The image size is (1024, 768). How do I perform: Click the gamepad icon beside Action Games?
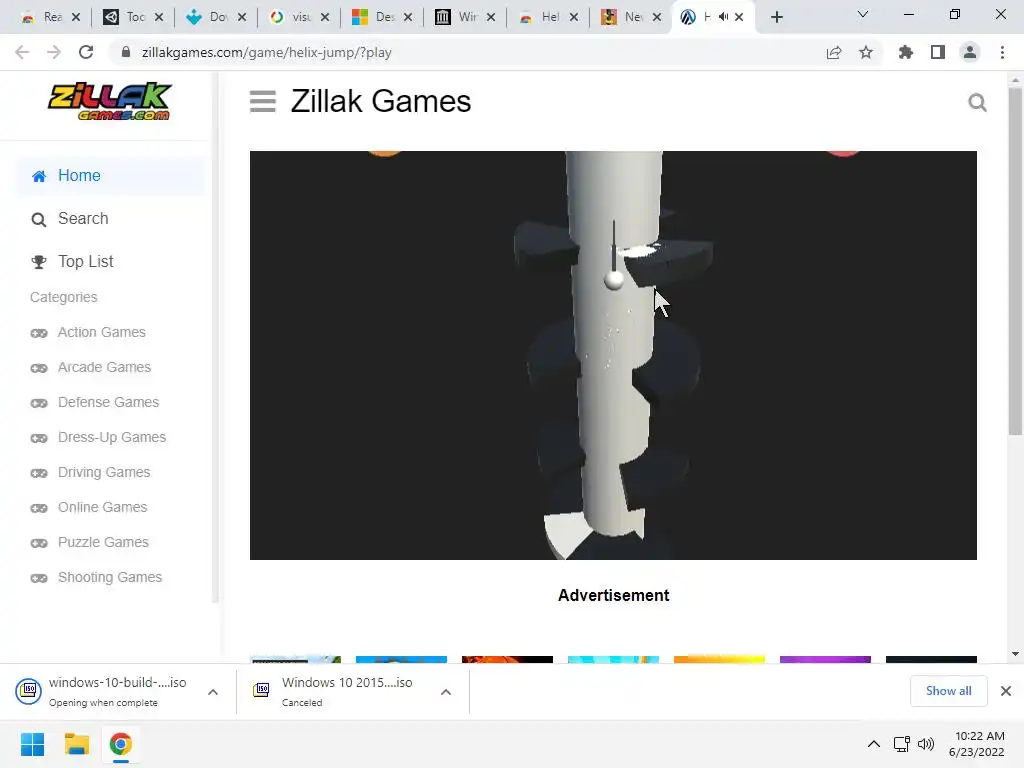39,334
